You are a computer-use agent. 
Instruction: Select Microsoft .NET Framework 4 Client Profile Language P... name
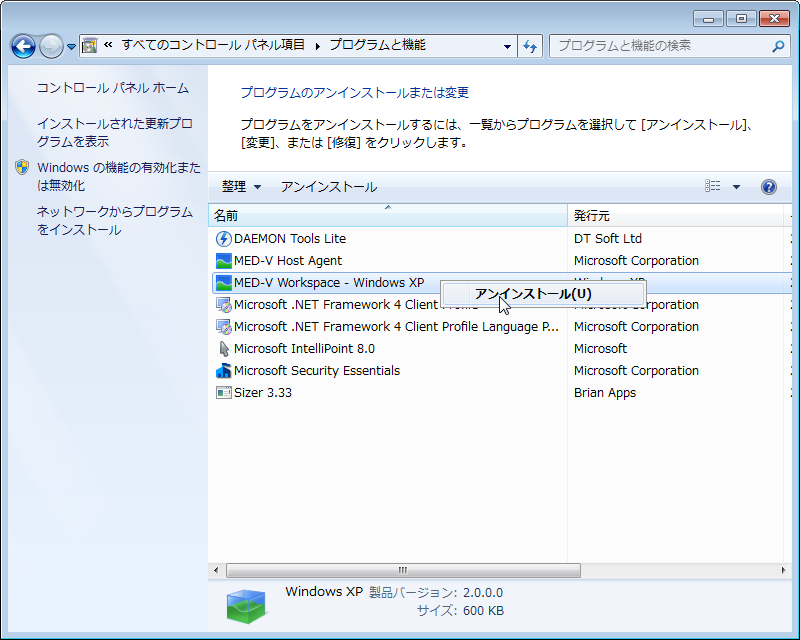click(x=396, y=327)
